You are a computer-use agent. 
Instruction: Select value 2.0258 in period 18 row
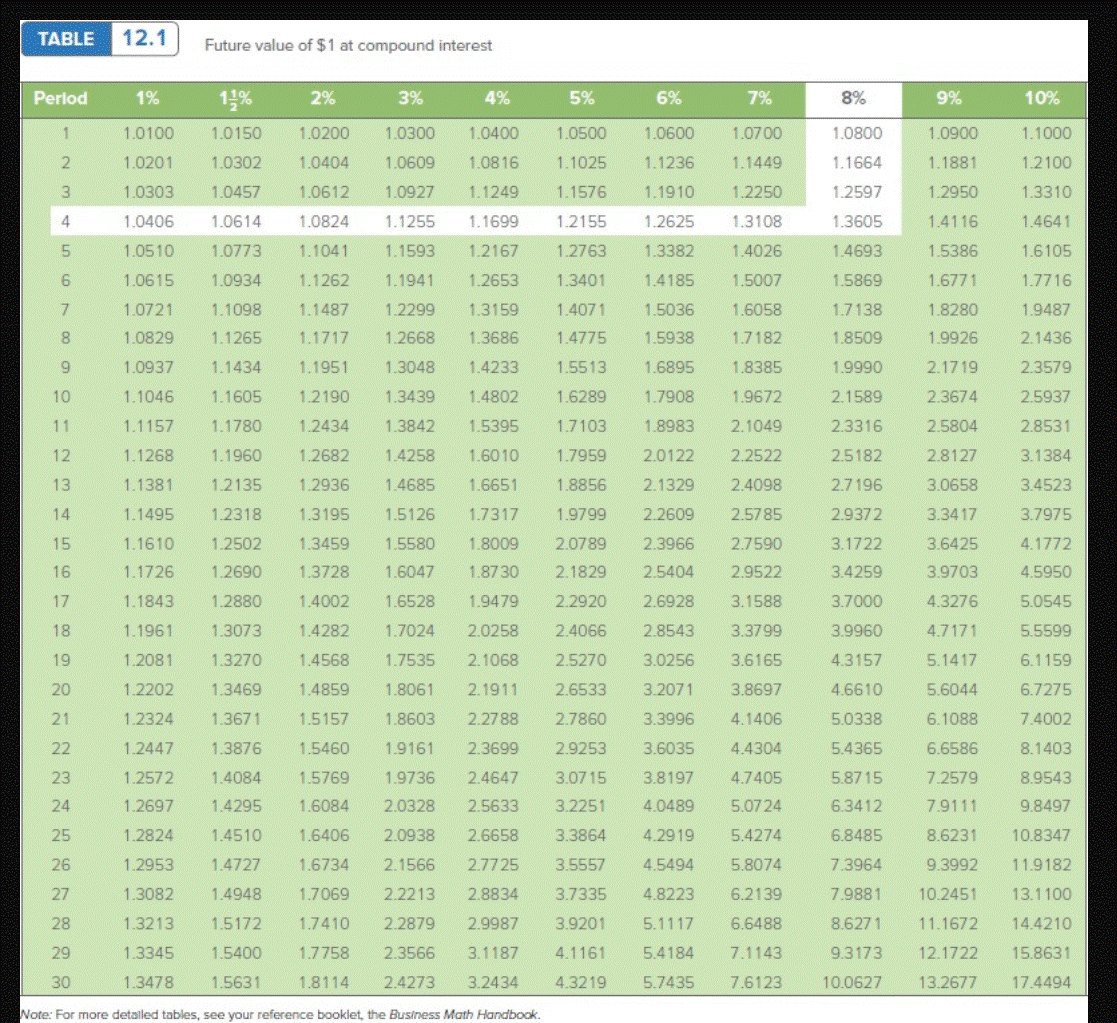pyautogui.click(x=493, y=630)
